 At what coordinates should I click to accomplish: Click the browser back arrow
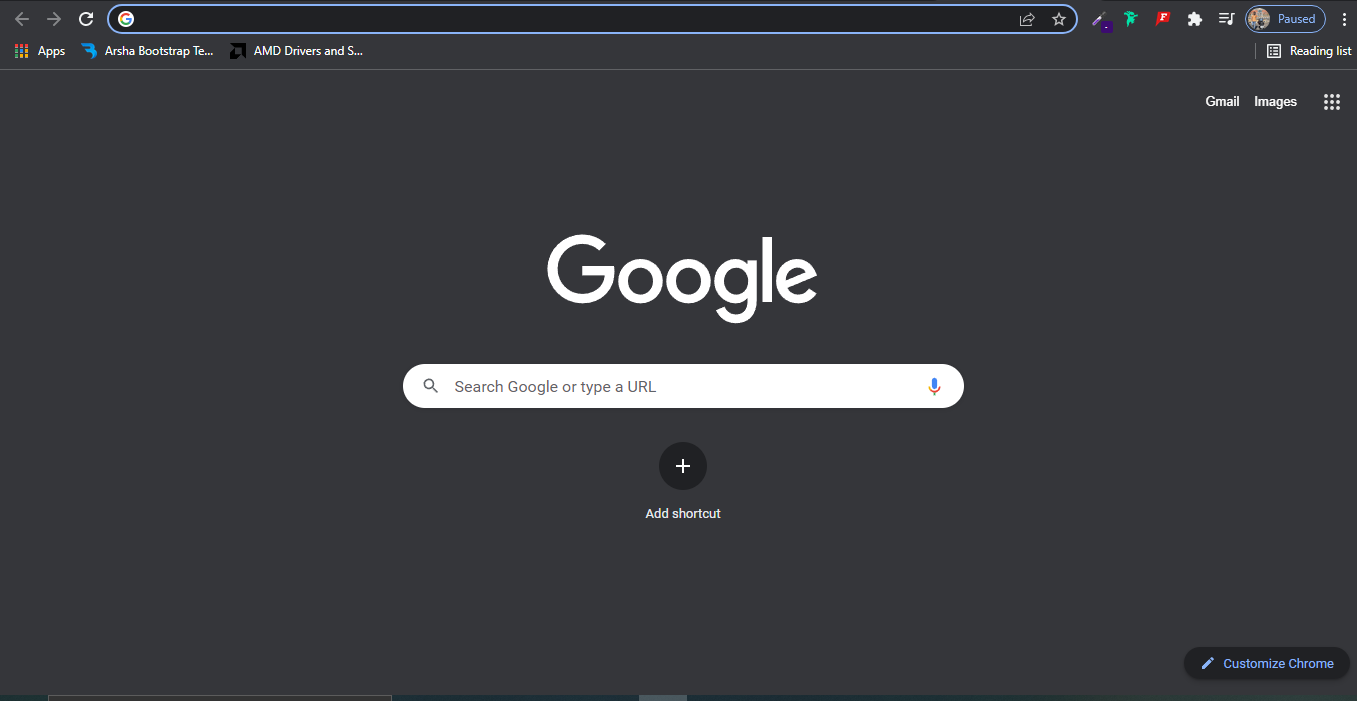(22, 19)
